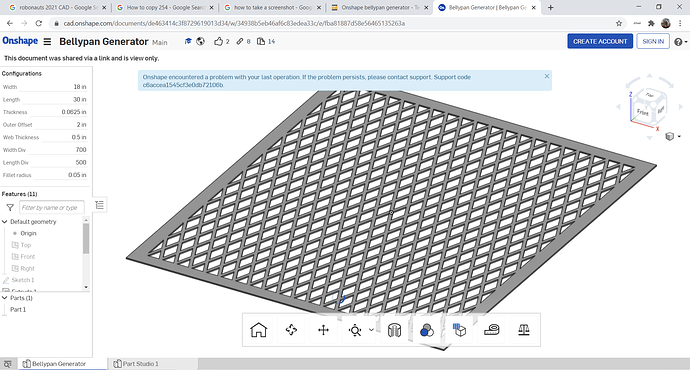Image resolution: width=690 pixels, height=370 pixels.
Task: Click the Right face of view cube
Action: pyautogui.click(x=661, y=110)
